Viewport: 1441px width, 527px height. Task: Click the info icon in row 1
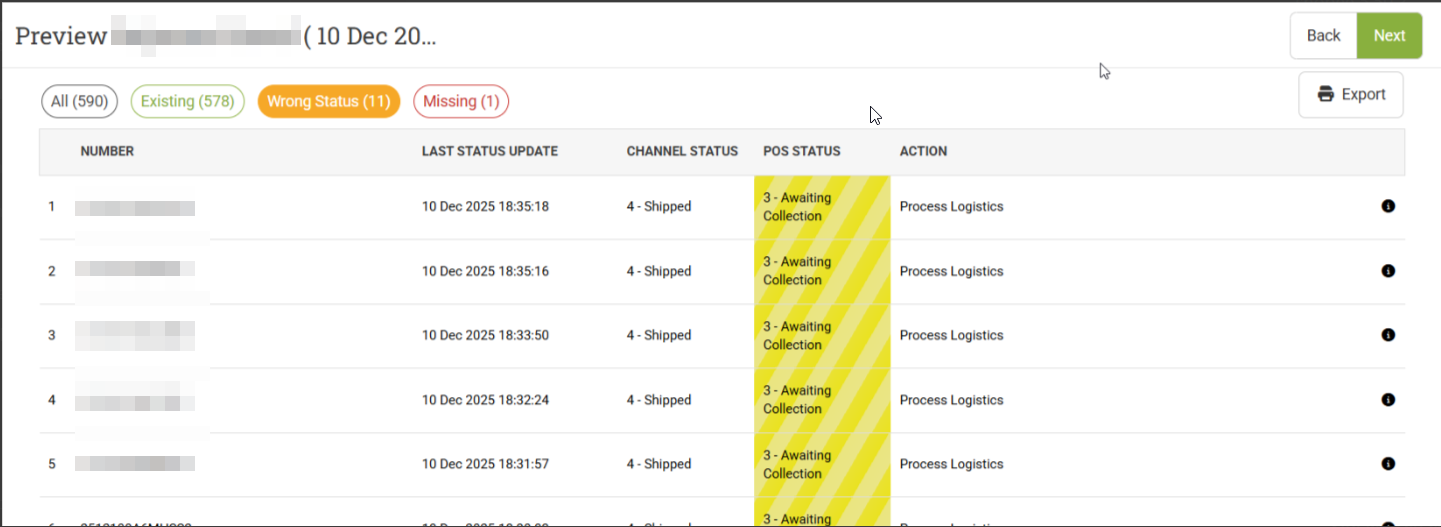[x=1388, y=206]
